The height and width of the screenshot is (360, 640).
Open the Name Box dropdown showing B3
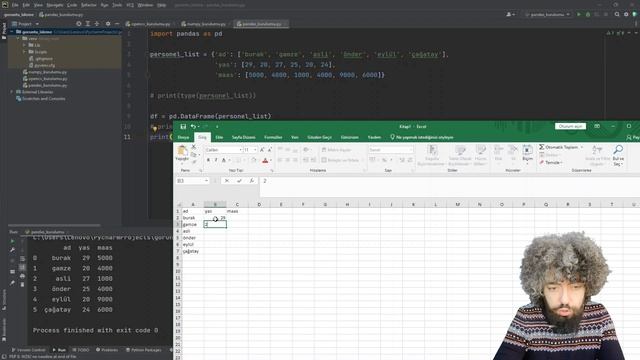(x=206, y=181)
